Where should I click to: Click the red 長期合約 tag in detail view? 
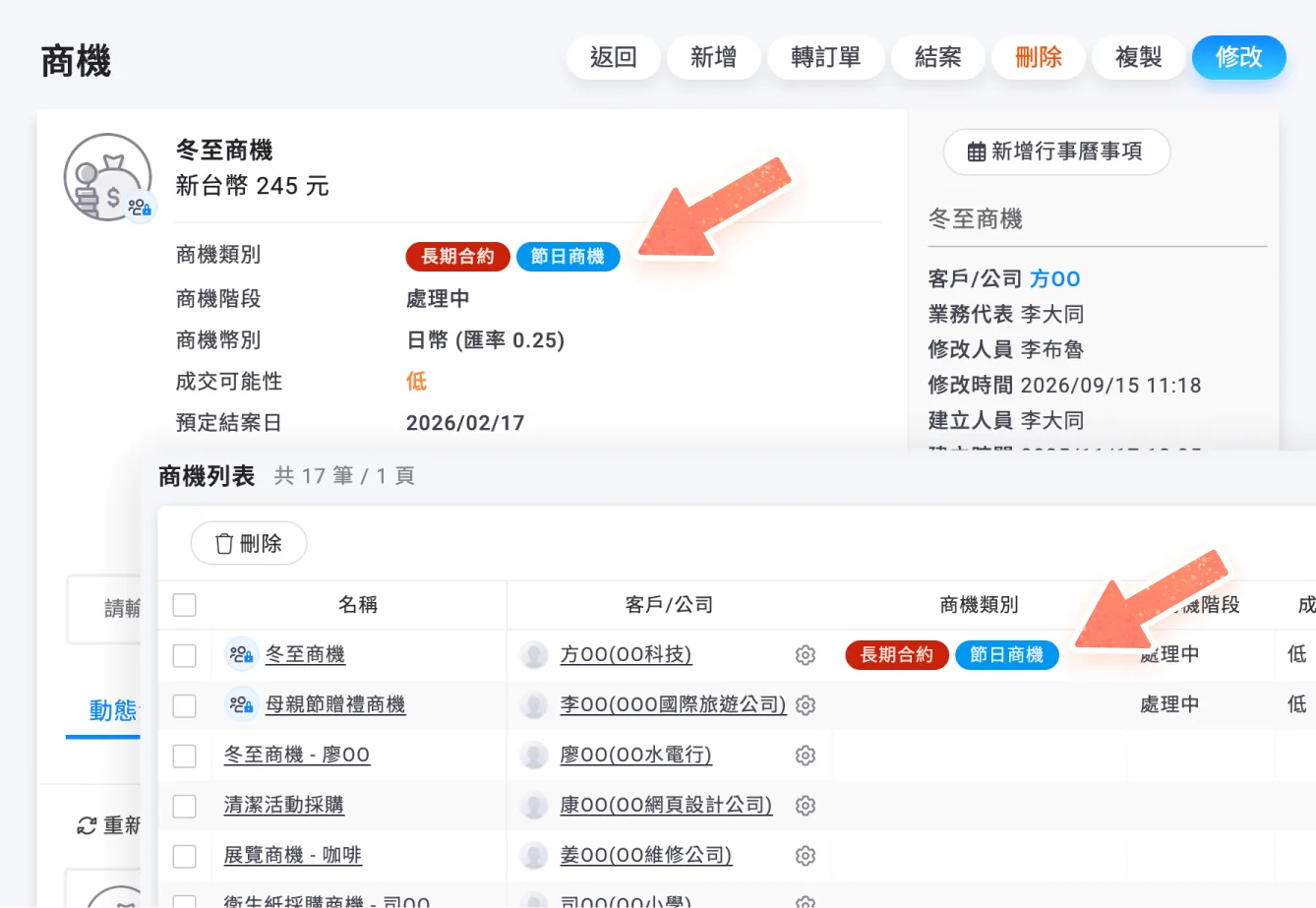457,257
